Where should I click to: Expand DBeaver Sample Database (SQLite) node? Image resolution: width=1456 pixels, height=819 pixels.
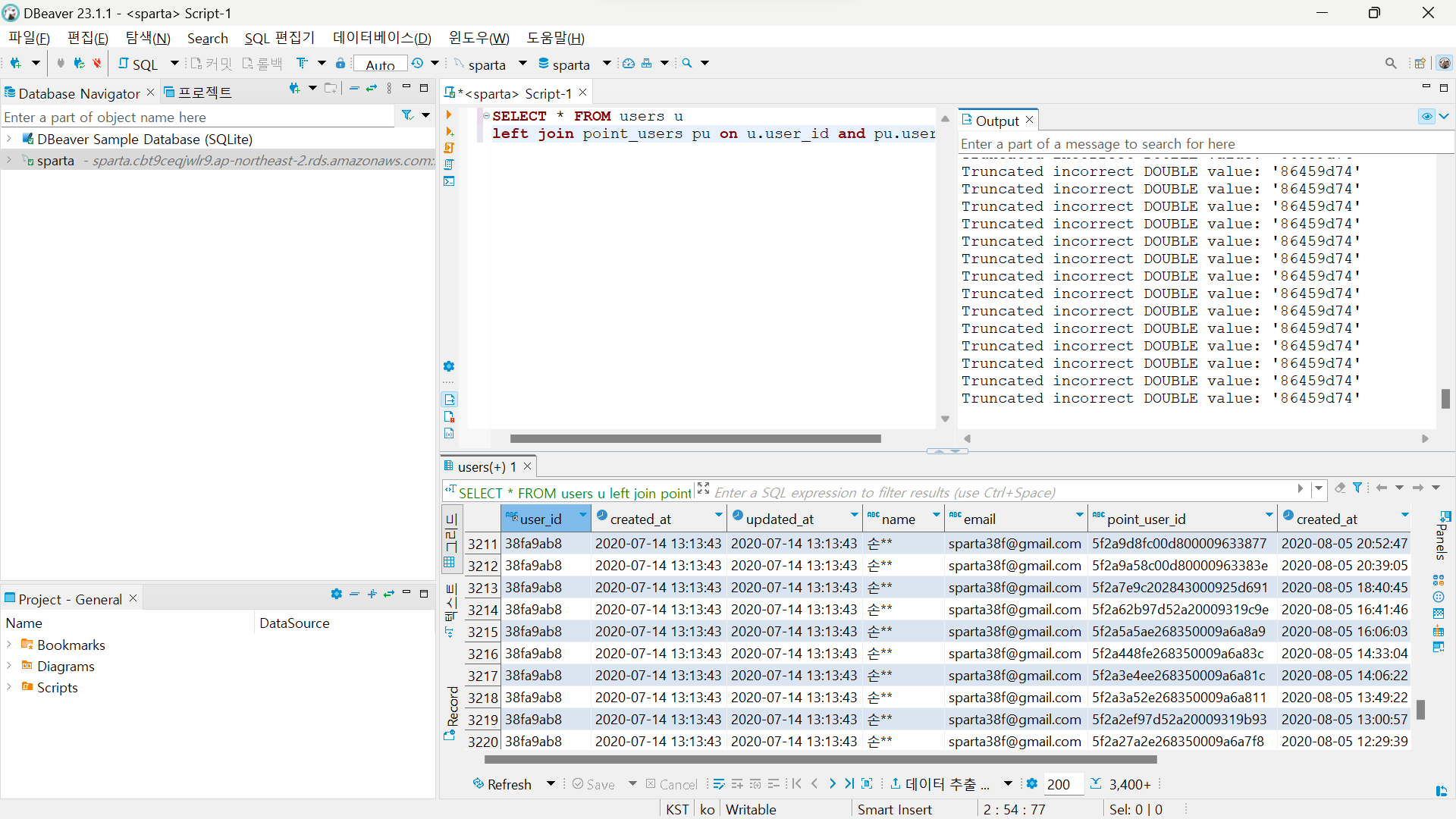(x=9, y=139)
